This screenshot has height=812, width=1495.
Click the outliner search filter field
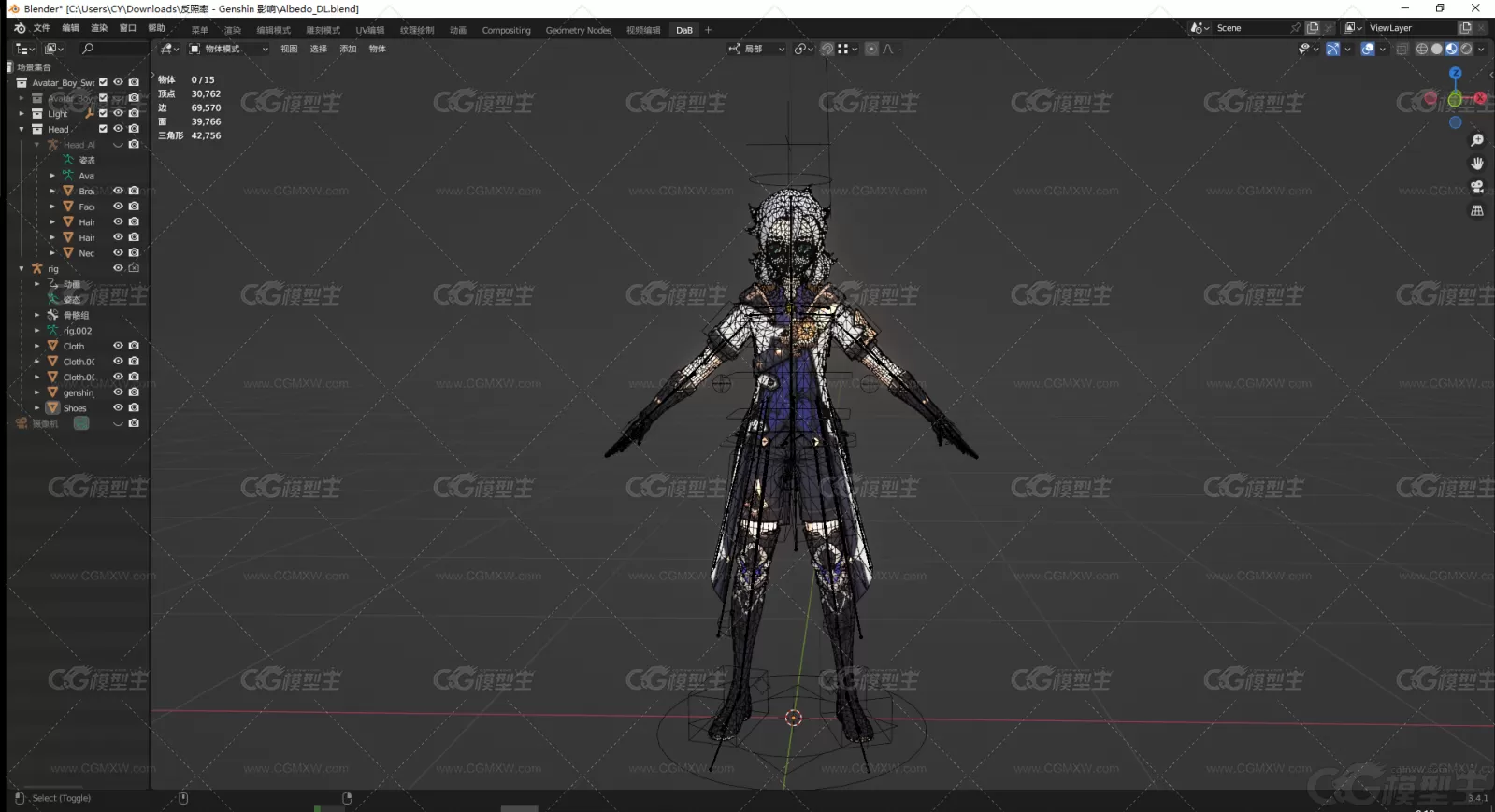(113, 49)
